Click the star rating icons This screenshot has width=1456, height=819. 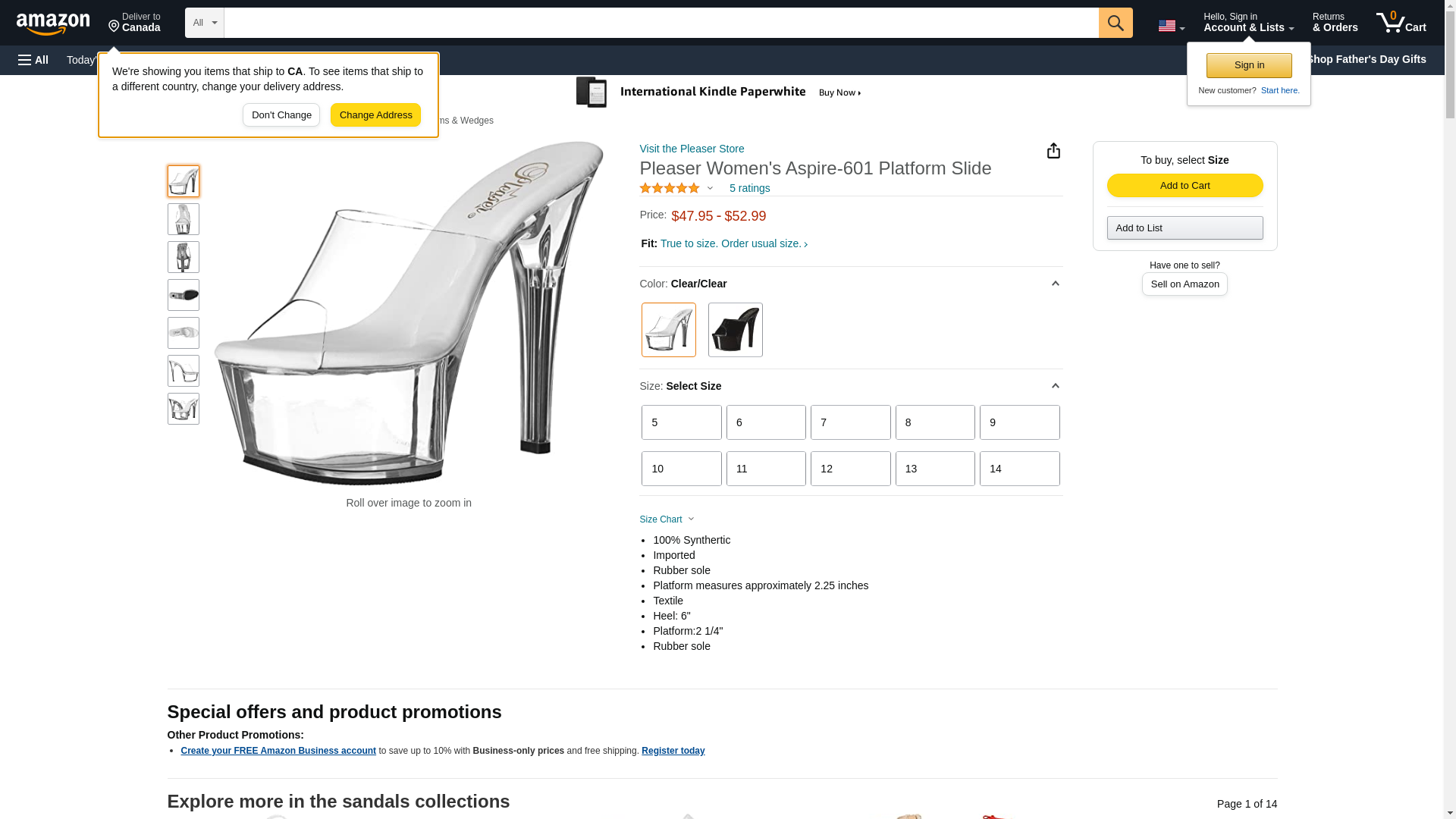(670, 188)
